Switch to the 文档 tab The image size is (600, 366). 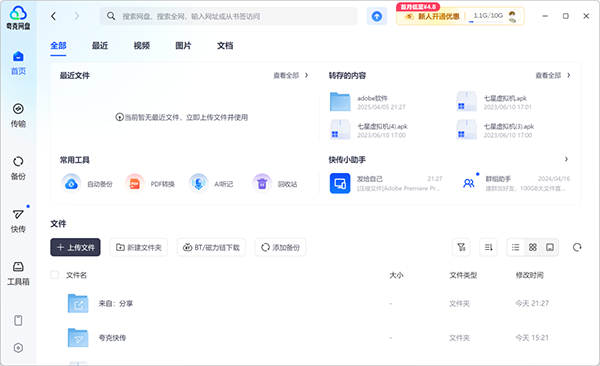click(x=225, y=46)
